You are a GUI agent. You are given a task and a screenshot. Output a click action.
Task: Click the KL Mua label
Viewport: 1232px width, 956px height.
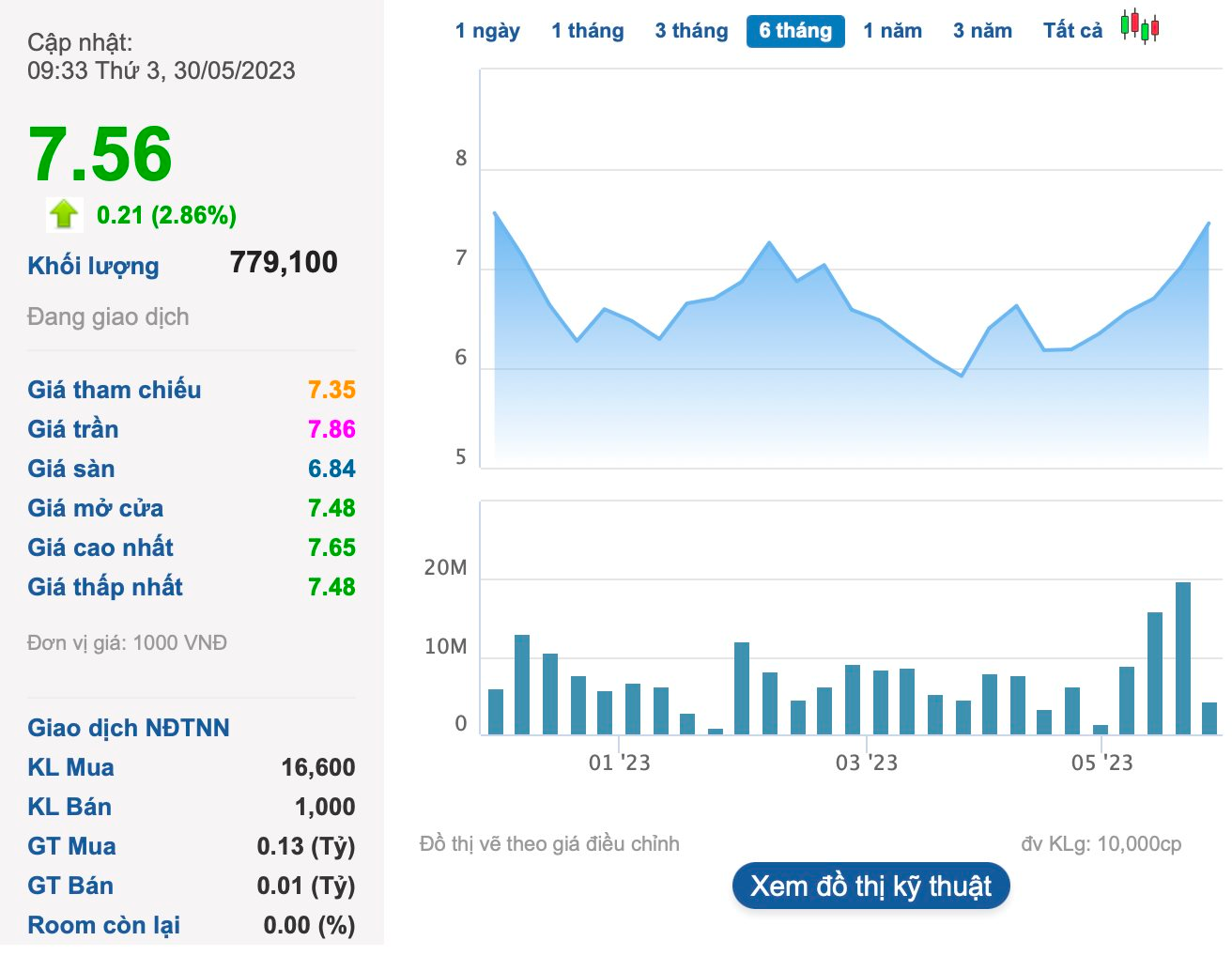pos(71,767)
